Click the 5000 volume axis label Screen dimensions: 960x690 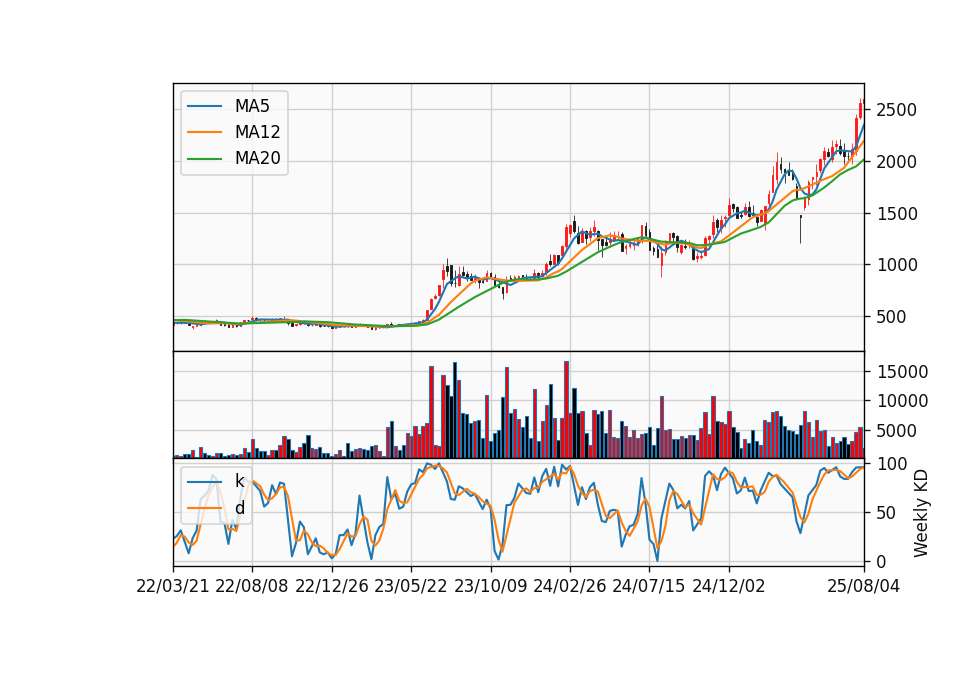(896, 431)
